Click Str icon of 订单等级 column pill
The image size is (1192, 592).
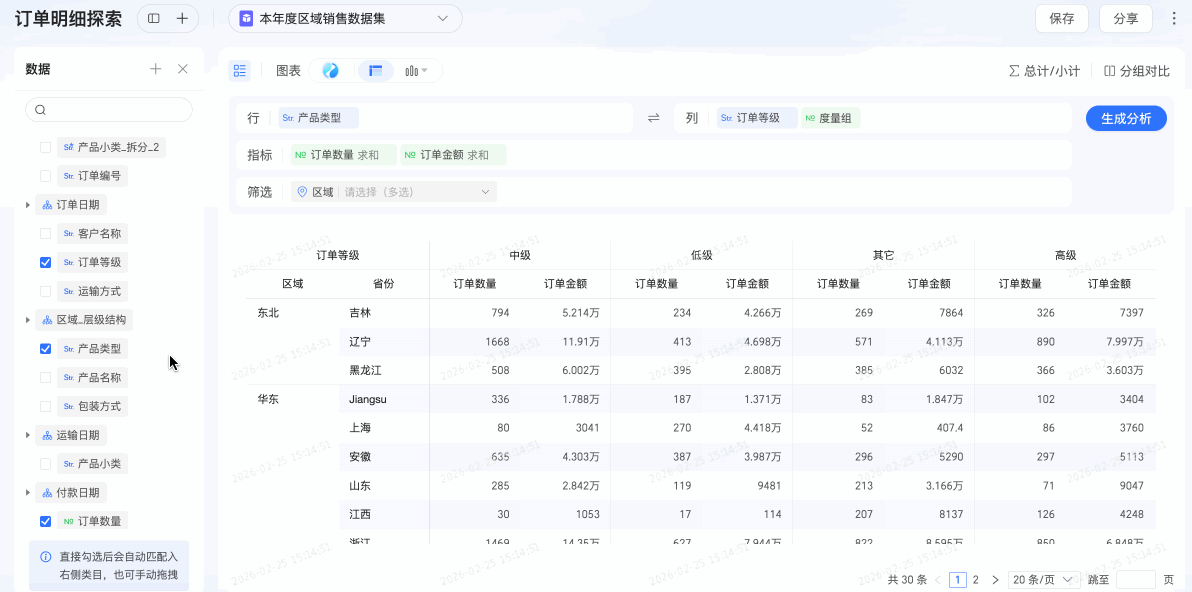pyautogui.click(x=727, y=118)
